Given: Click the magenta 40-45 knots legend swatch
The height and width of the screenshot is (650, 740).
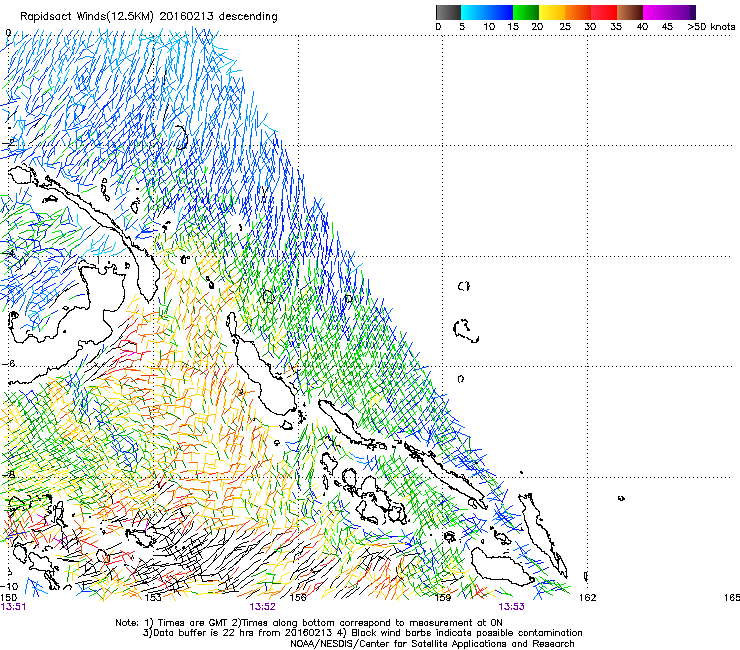Looking at the screenshot, I should click(x=656, y=12).
